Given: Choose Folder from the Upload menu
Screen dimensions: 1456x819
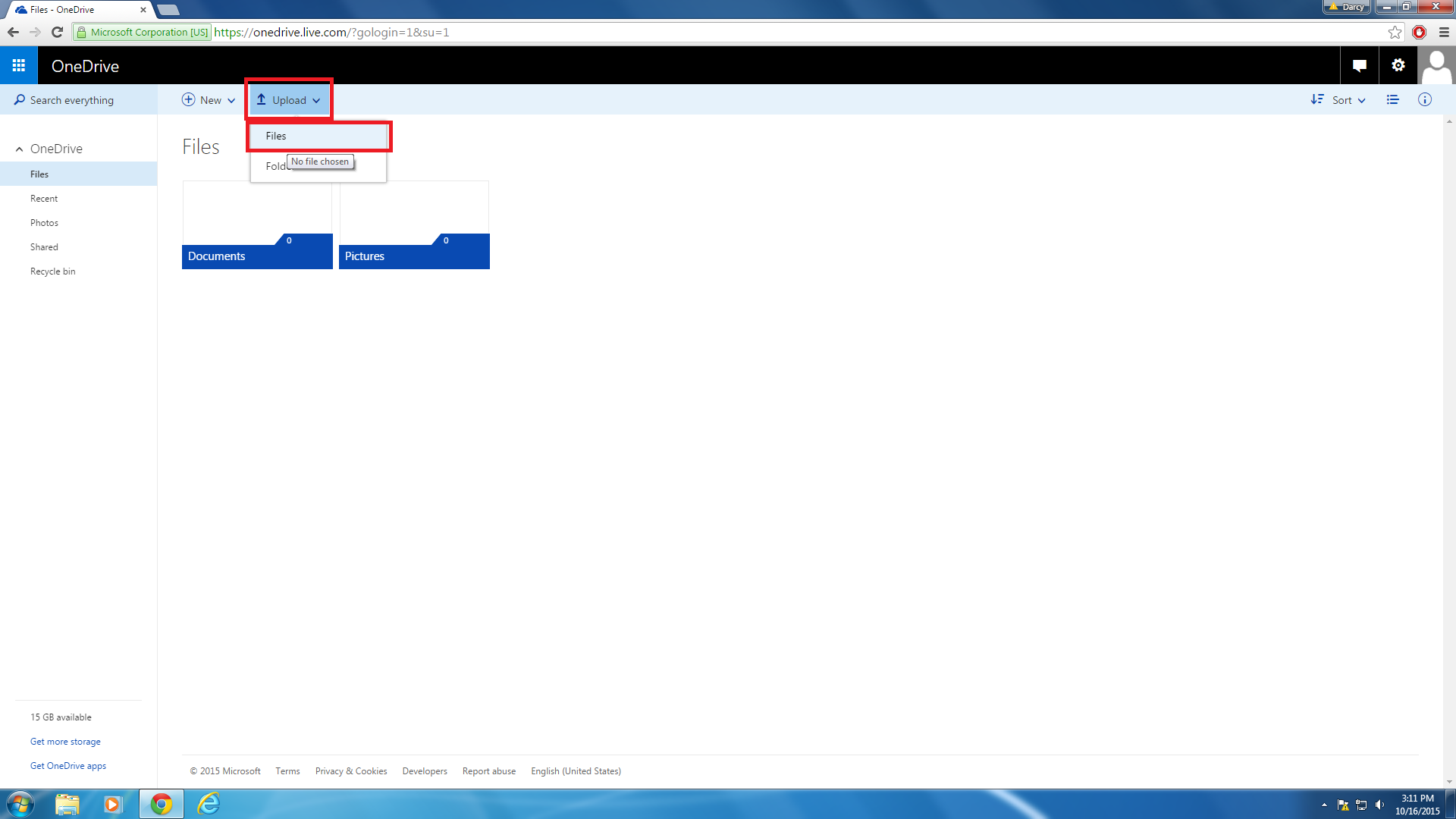Looking at the screenshot, I should coord(319,166).
